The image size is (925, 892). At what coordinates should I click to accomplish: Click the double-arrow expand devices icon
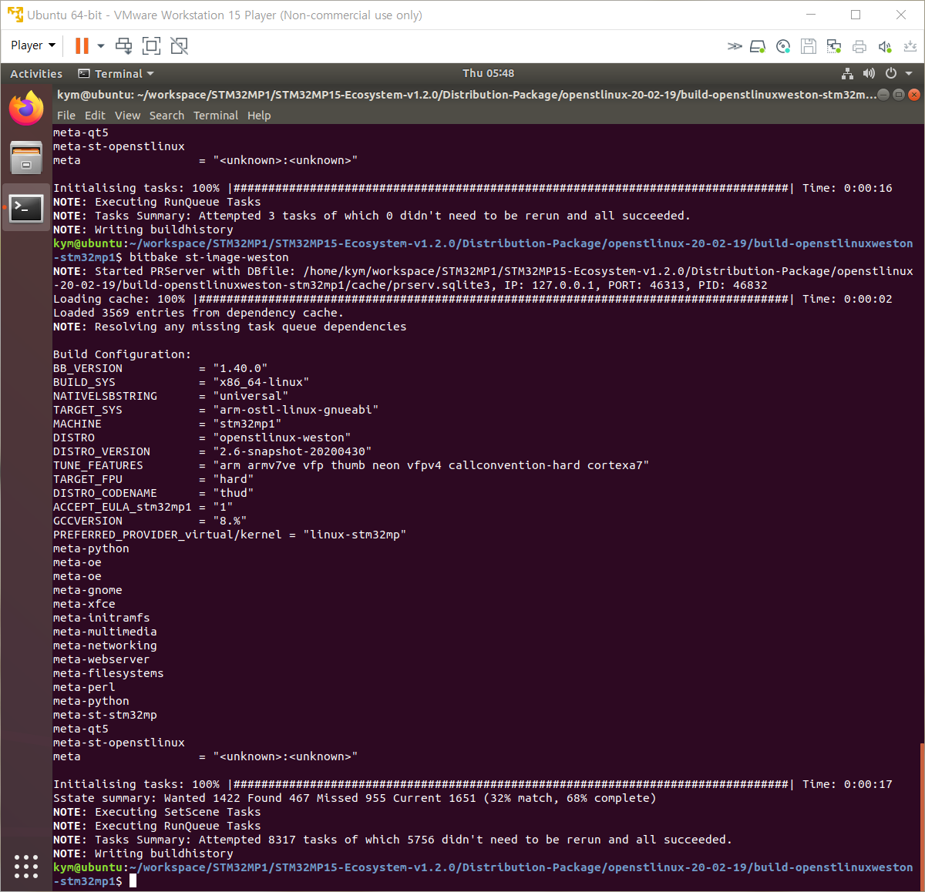[734, 46]
